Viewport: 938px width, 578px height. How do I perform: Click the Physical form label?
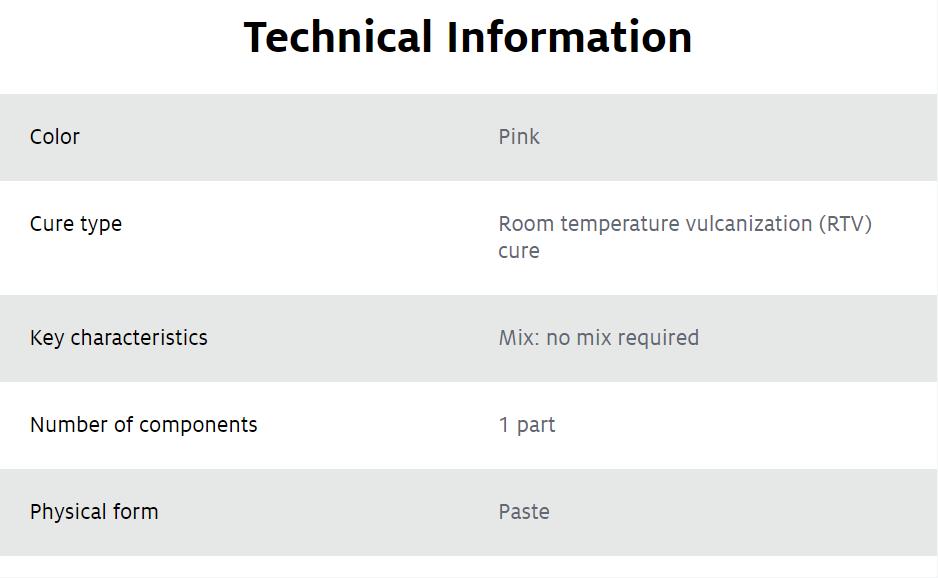tap(94, 512)
